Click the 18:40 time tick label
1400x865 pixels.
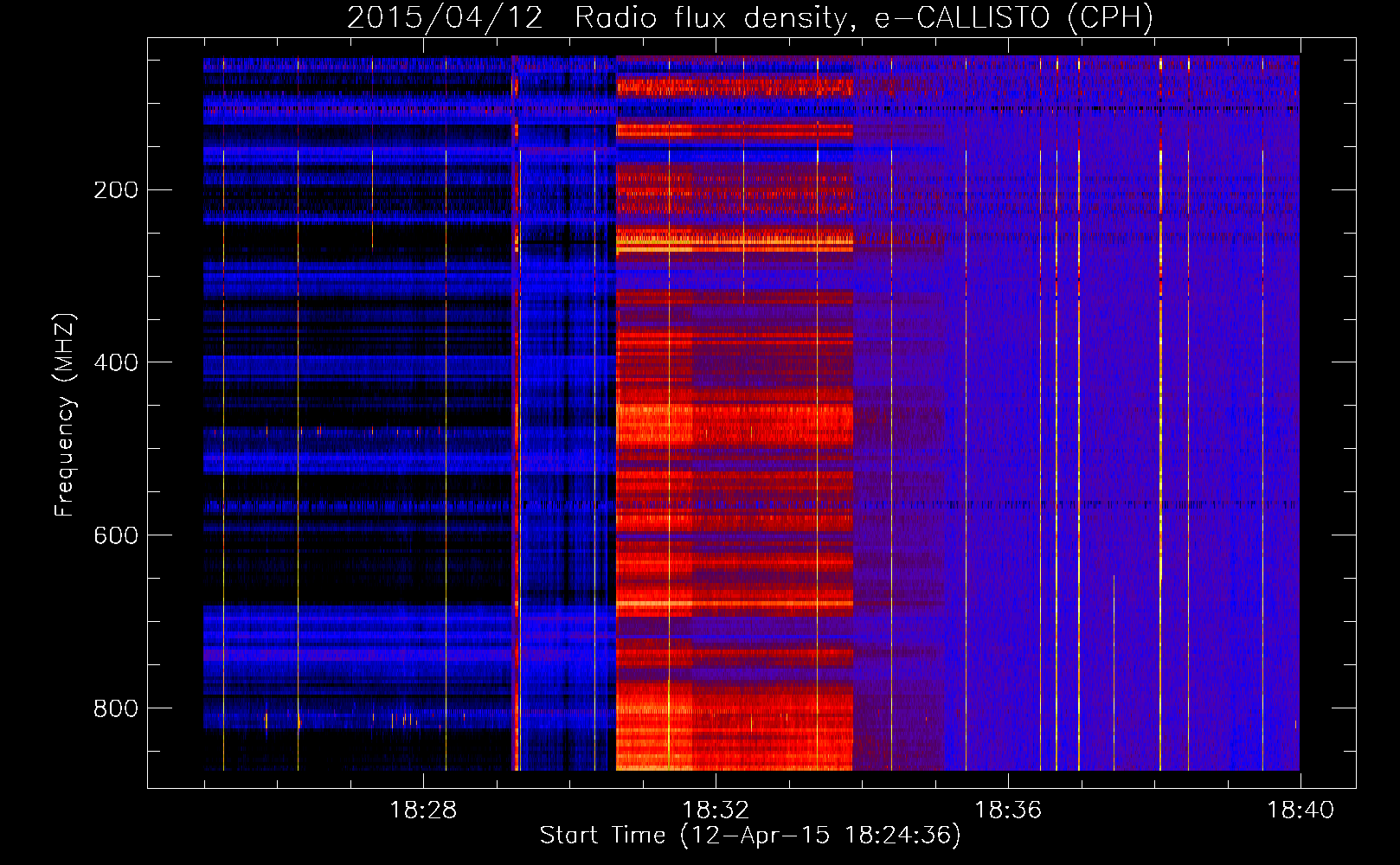1300,811
